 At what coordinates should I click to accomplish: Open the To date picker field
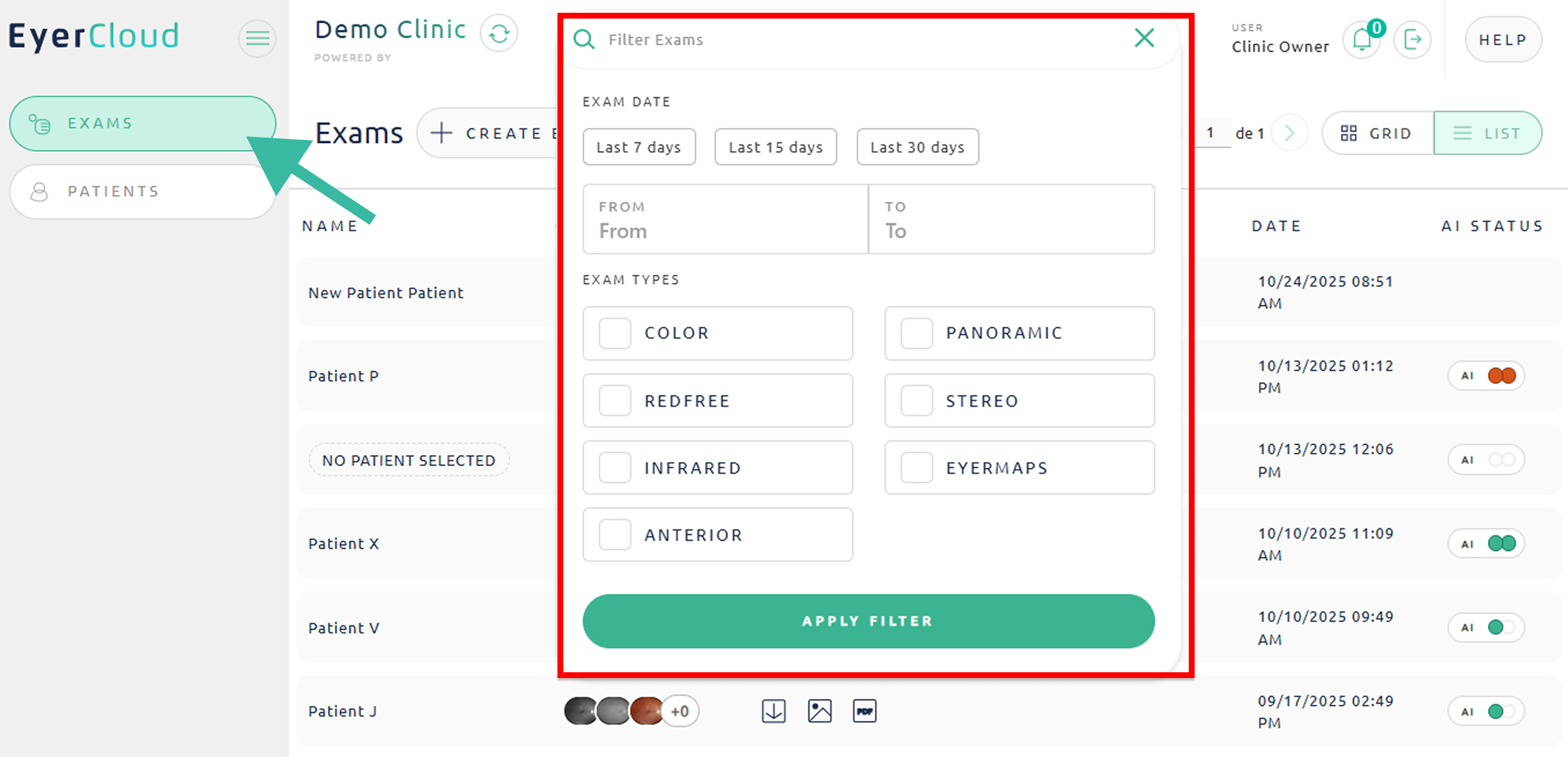1011,219
